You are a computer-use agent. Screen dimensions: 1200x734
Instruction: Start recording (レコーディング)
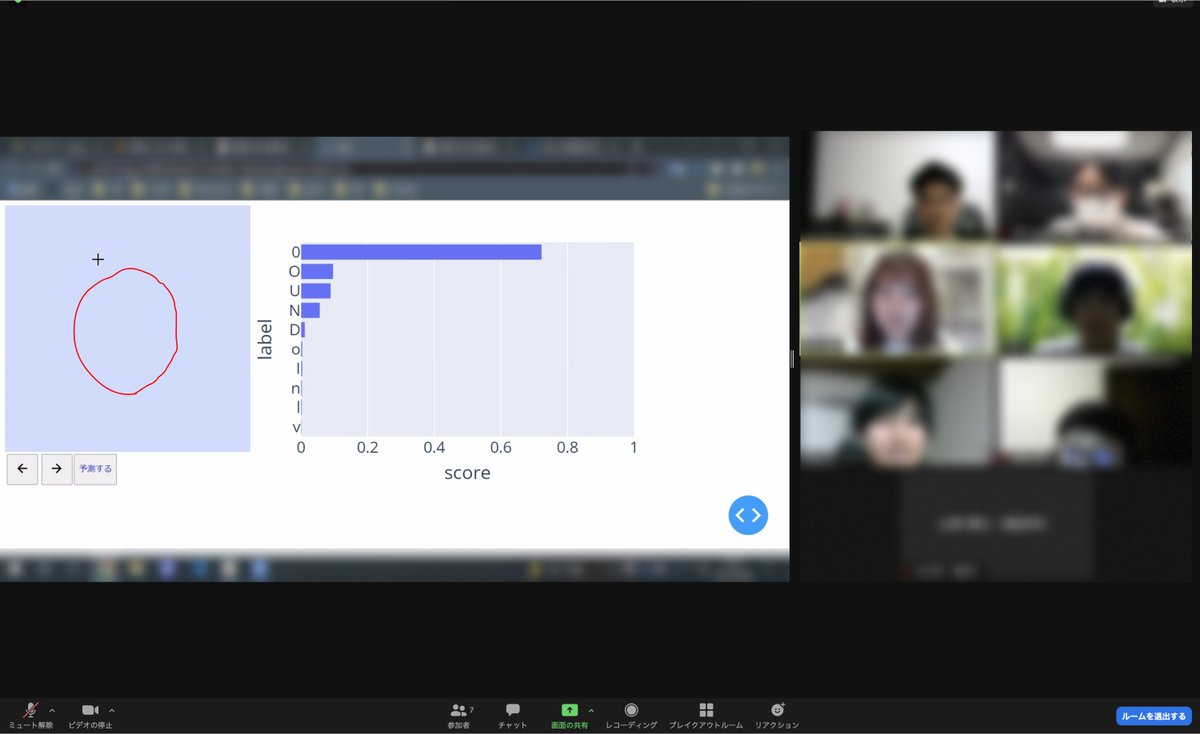pos(631,715)
